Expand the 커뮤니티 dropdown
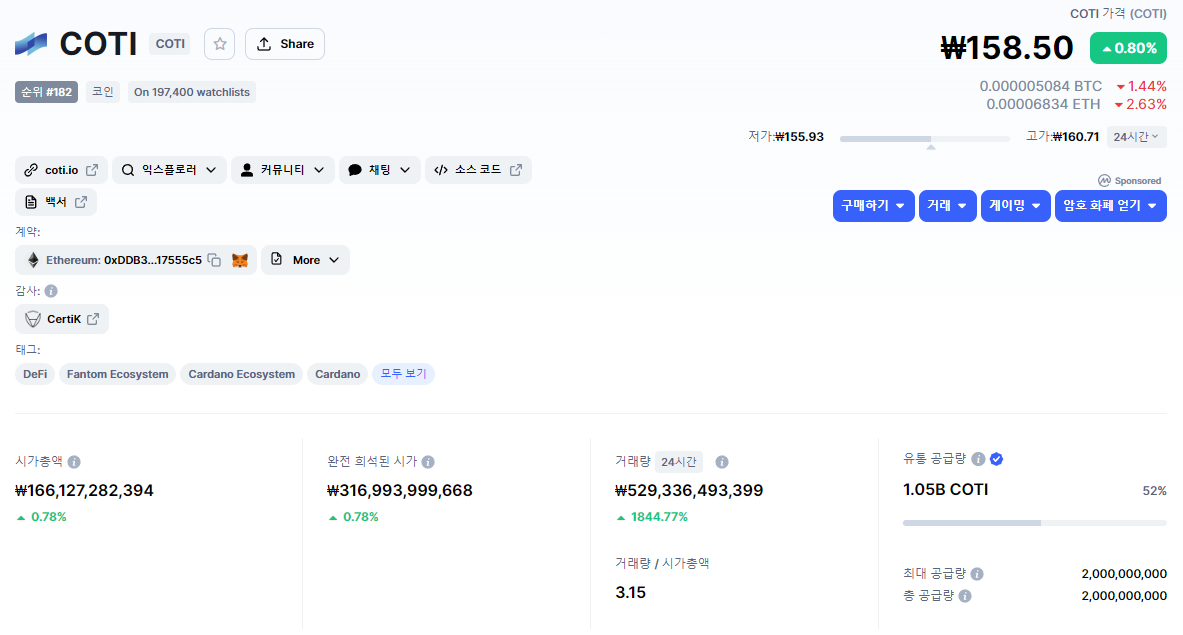The height and width of the screenshot is (635, 1183). (283, 170)
